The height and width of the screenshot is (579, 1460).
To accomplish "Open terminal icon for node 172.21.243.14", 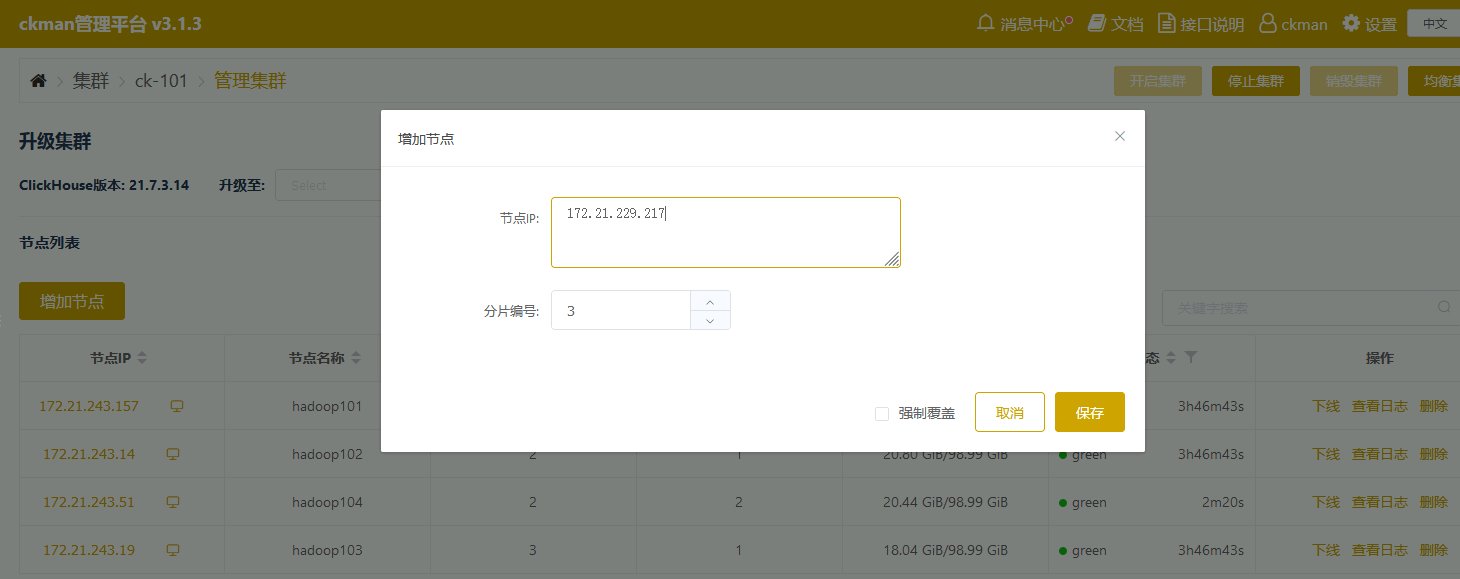I will [x=172, y=454].
